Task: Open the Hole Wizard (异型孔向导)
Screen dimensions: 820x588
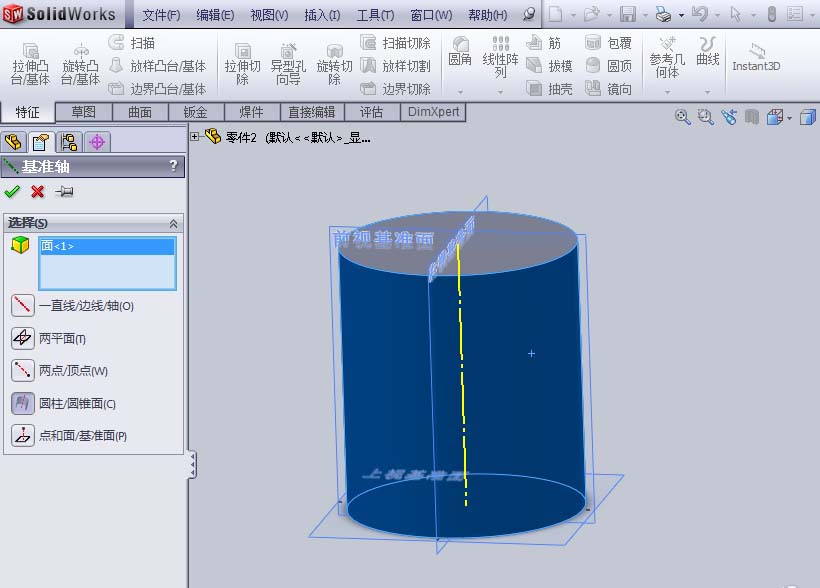Action: point(288,64)
